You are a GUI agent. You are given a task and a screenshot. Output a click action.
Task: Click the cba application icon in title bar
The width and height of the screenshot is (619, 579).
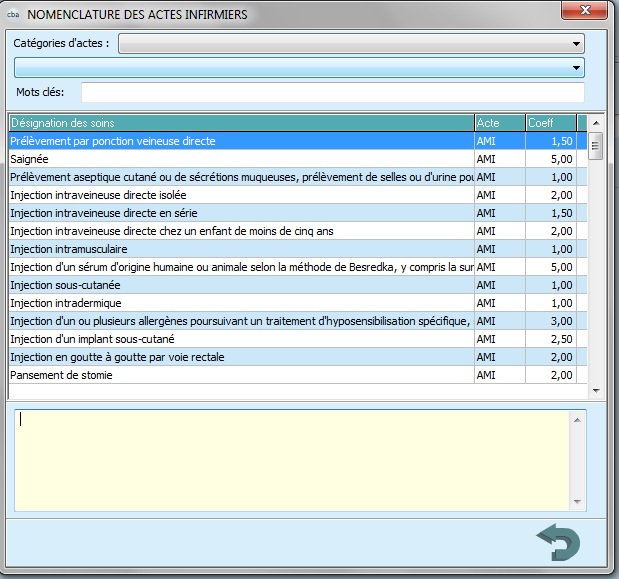pos(13,15)
